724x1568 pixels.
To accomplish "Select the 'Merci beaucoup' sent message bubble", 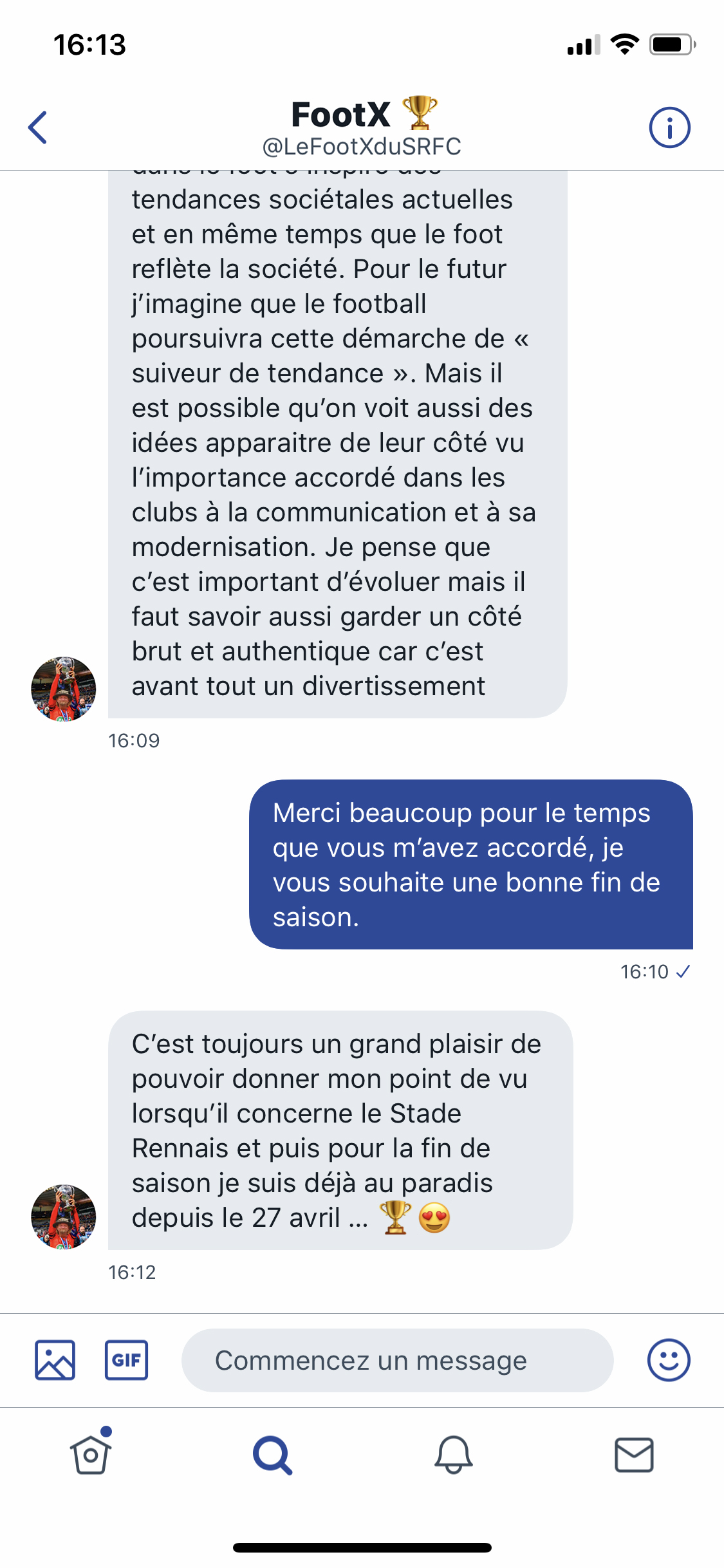I will click(x=470, y=864).
